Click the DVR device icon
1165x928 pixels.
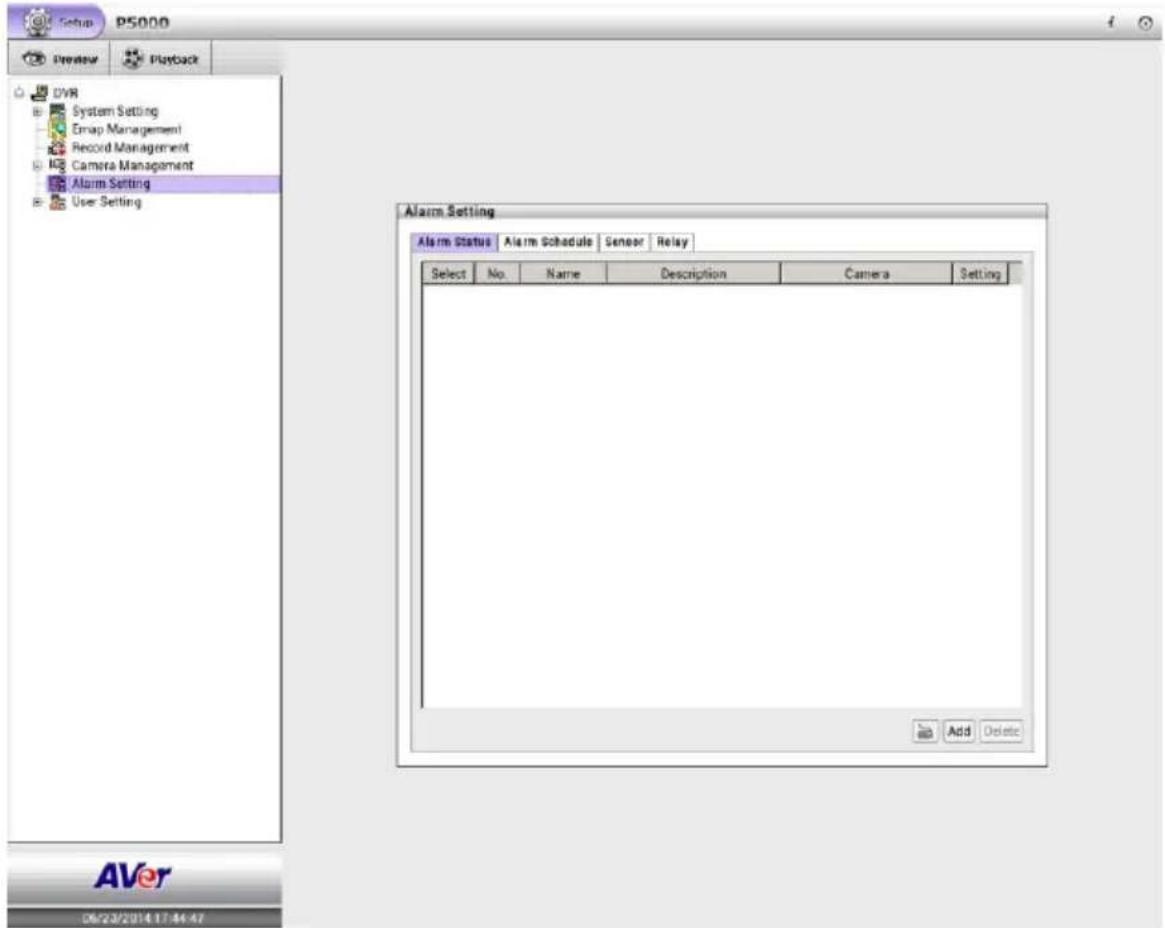pyautogui.click(x=39, y=93)
